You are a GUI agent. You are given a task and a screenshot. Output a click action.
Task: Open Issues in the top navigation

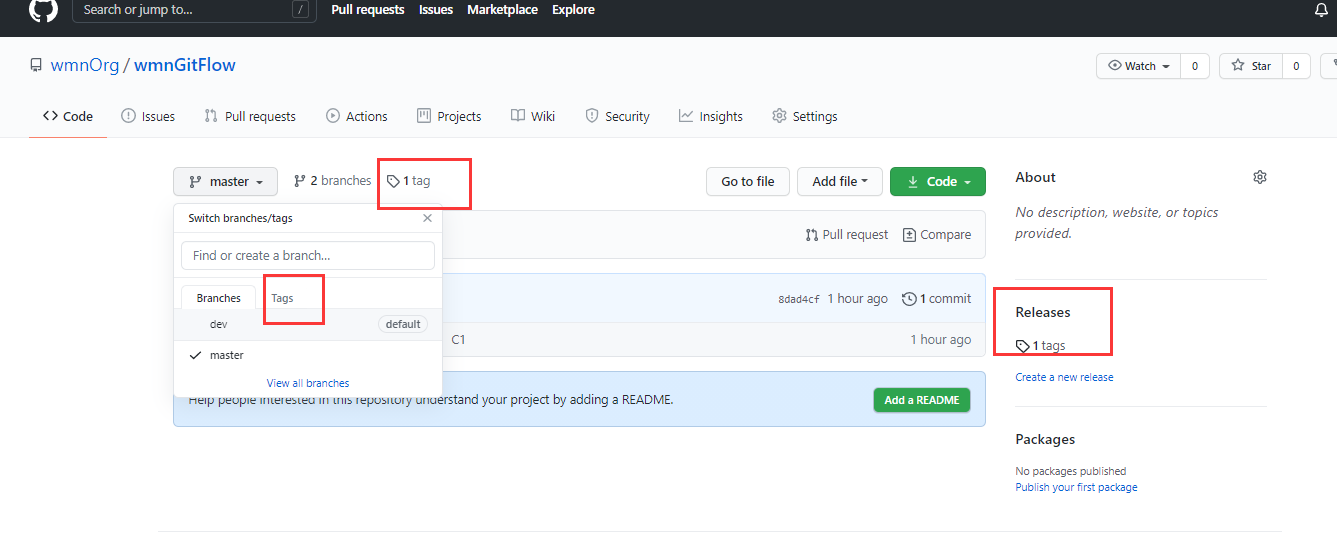[436, 10]
